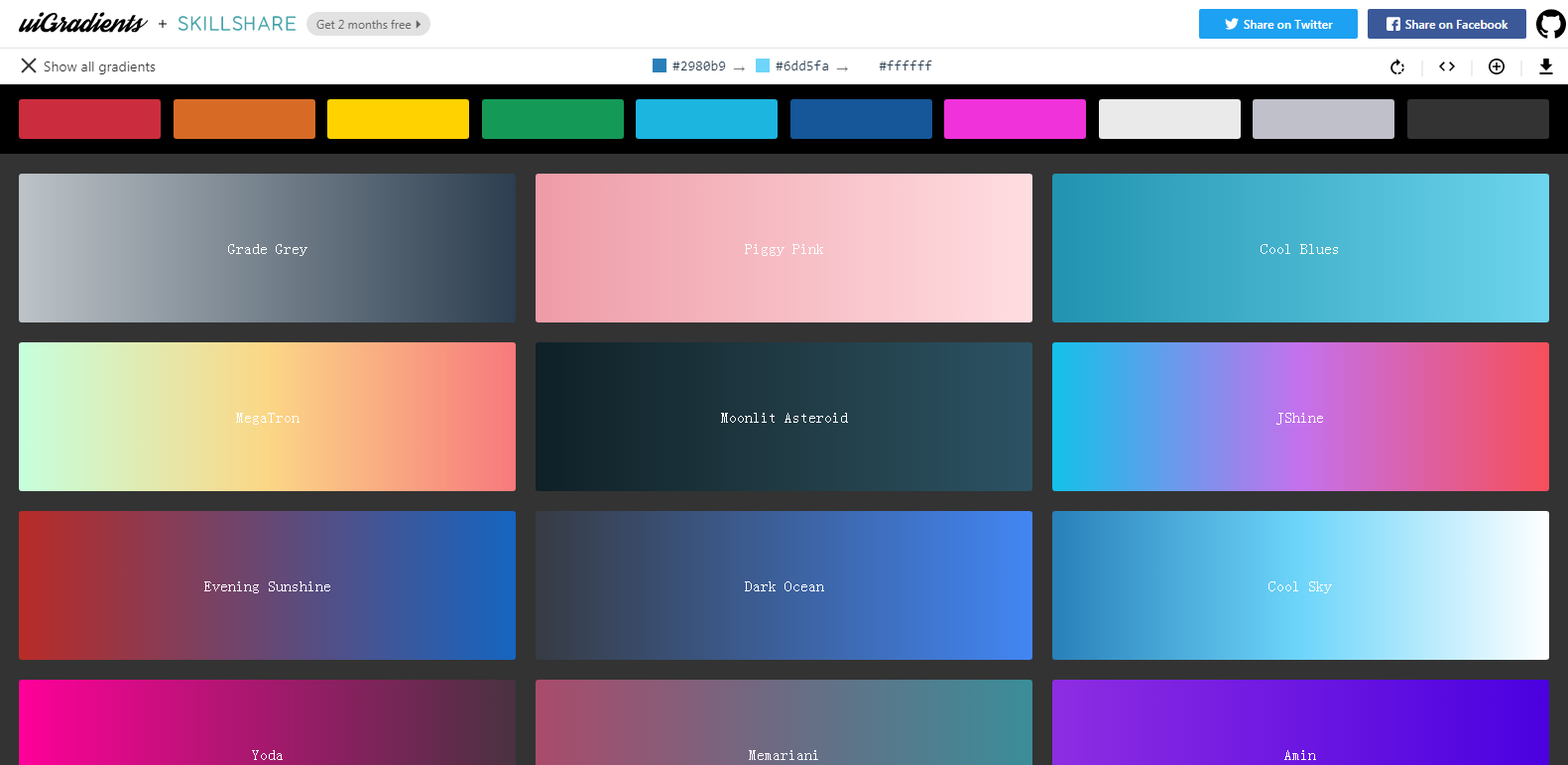1568x765 pixels.
Task: Select the Grade Grey gradient
Action: coord(267,248)
